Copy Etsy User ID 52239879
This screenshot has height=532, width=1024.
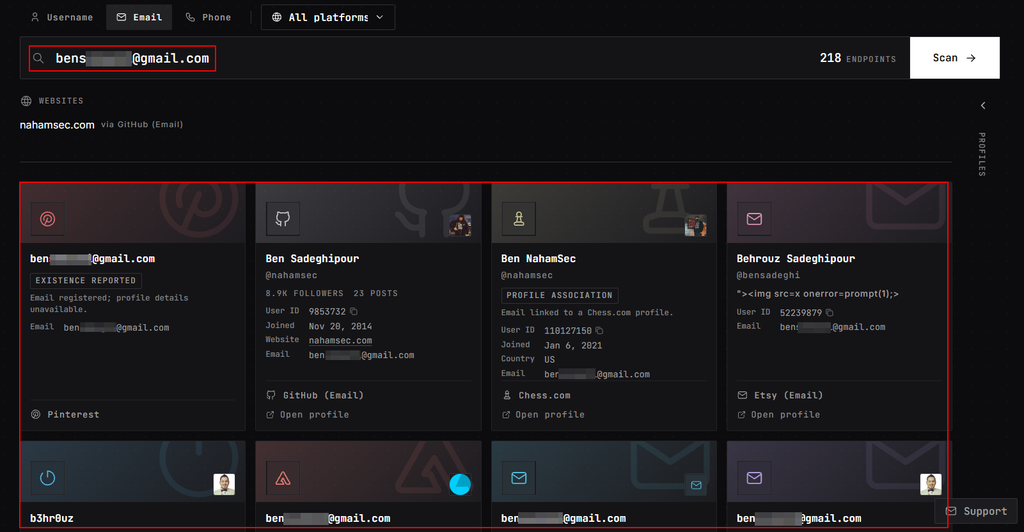(x=829, y=313)
